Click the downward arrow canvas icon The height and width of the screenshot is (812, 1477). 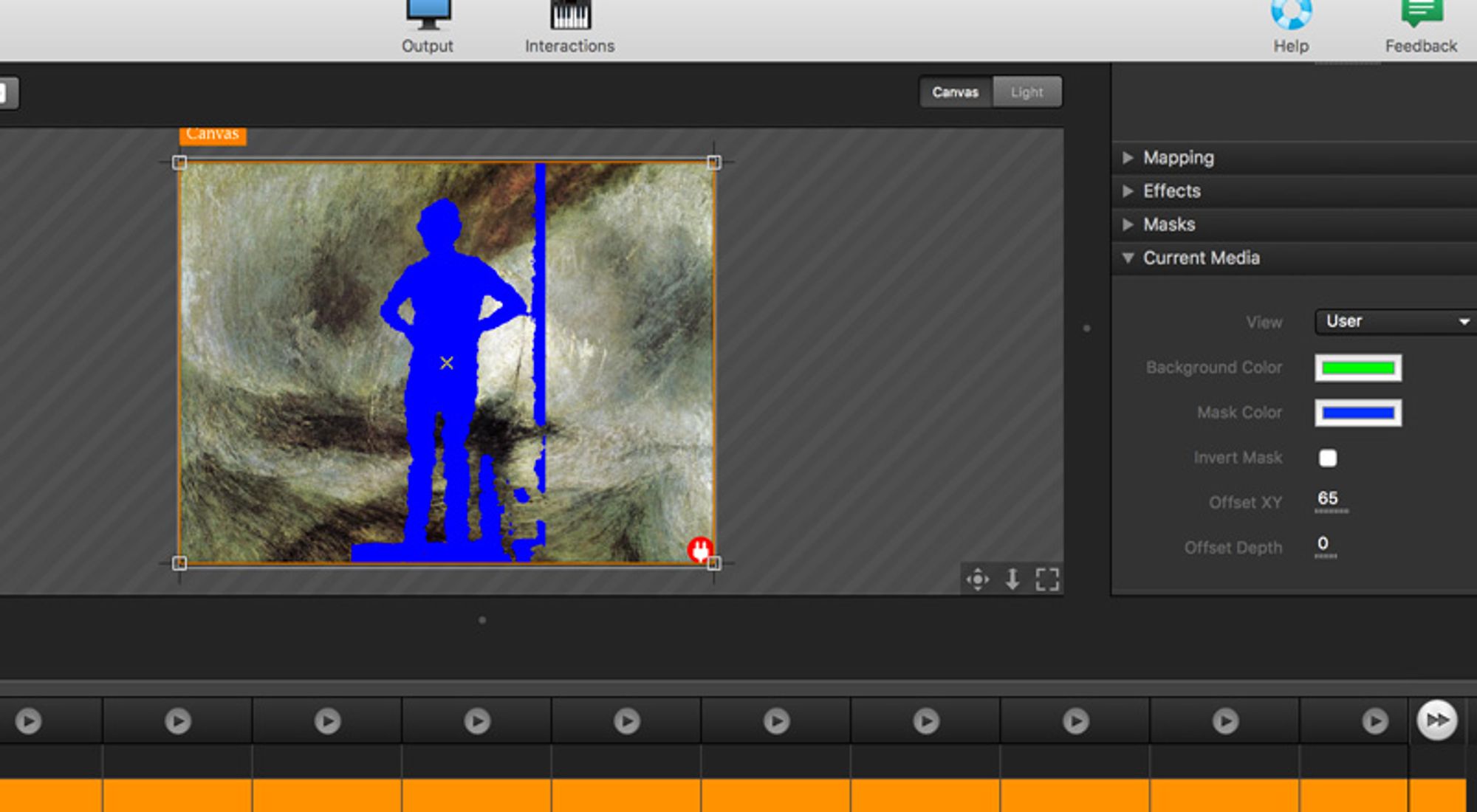1012,579
